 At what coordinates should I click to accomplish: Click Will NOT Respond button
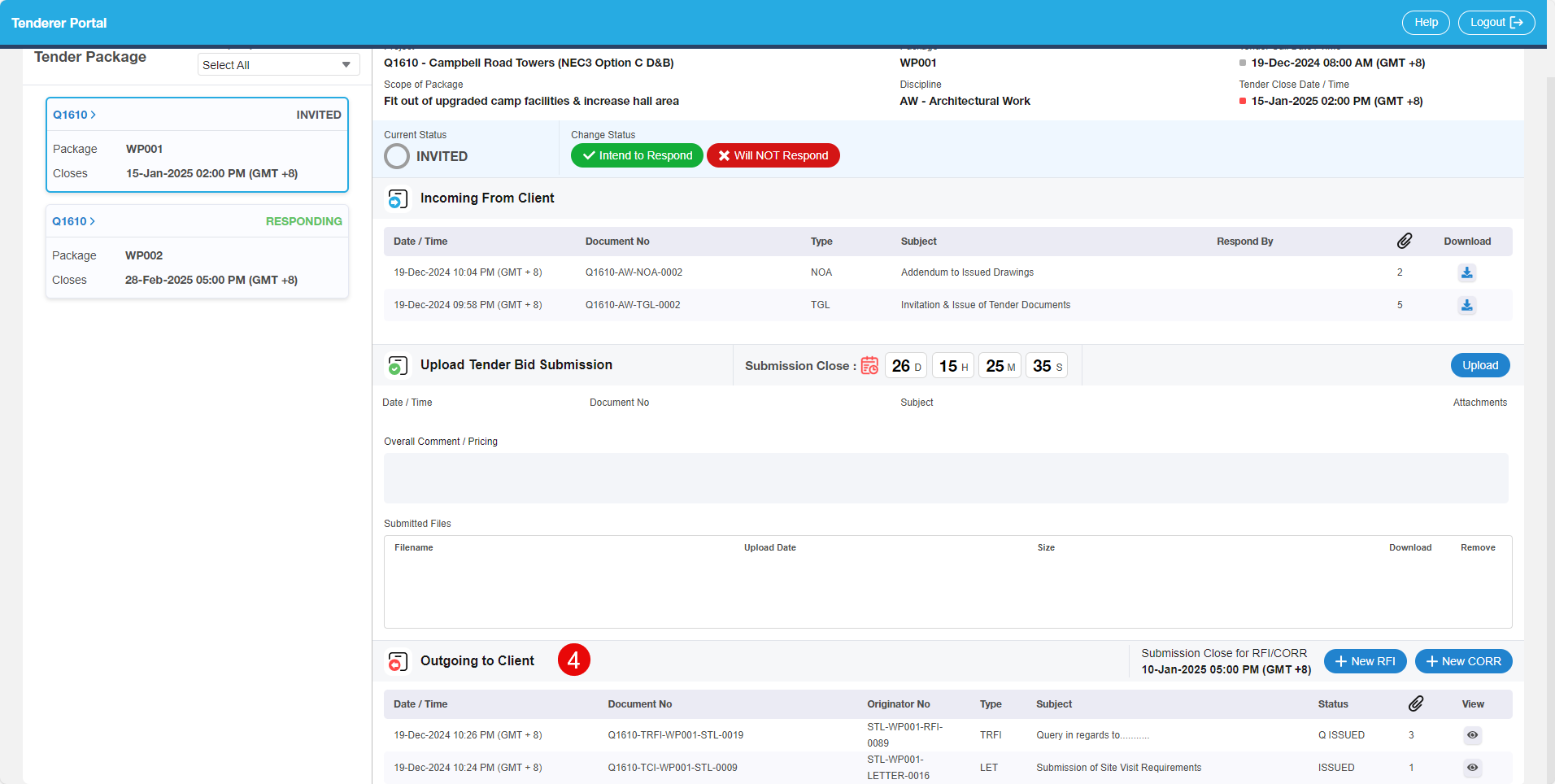tap(773, 155)
